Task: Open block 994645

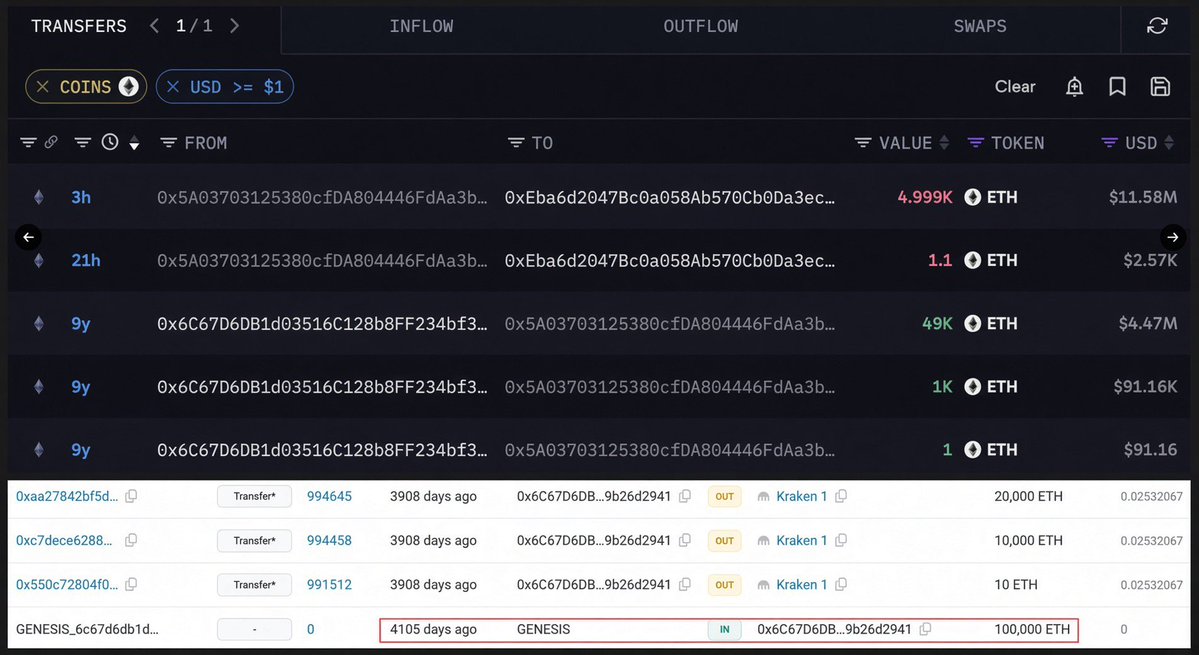Action: (x=330, y=496)
